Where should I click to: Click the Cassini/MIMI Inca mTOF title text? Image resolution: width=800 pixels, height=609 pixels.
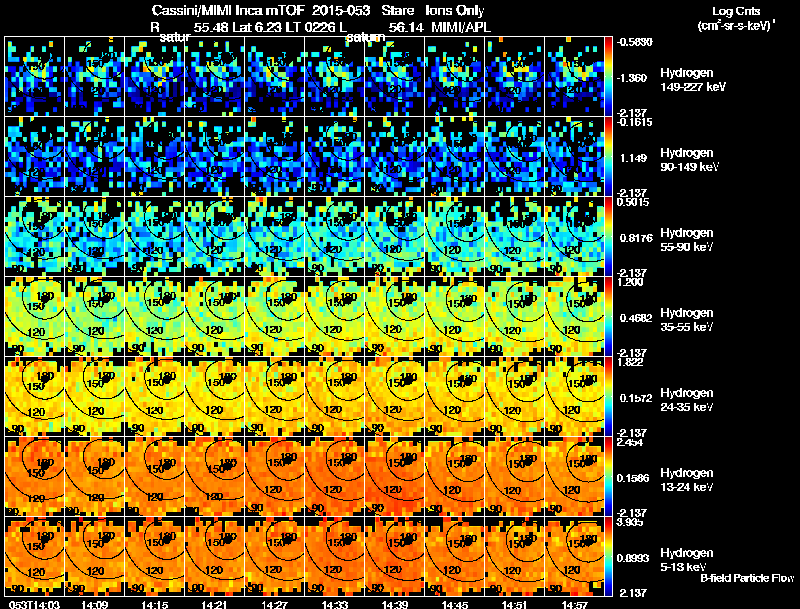[228, 10]
